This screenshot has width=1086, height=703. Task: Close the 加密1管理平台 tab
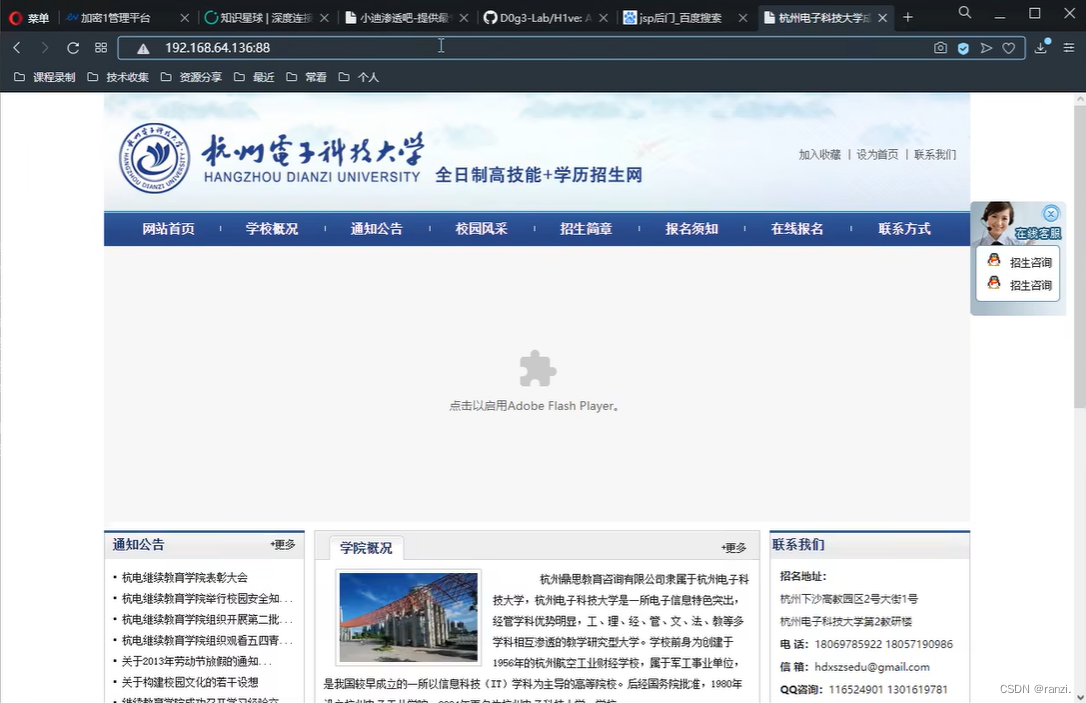tap(184, 18)
